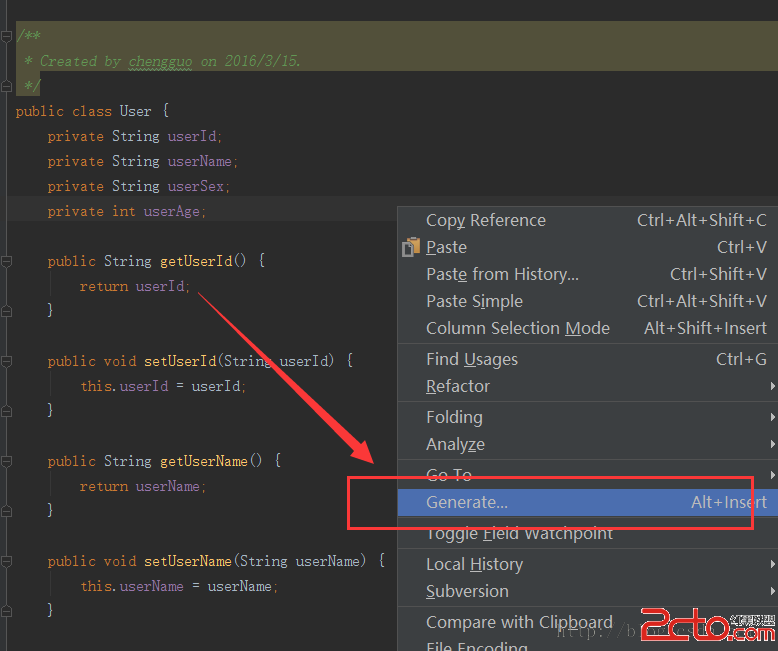
Task: Collapse the getUserName method using gutter fold icon
Action: [x=6, y=461]
